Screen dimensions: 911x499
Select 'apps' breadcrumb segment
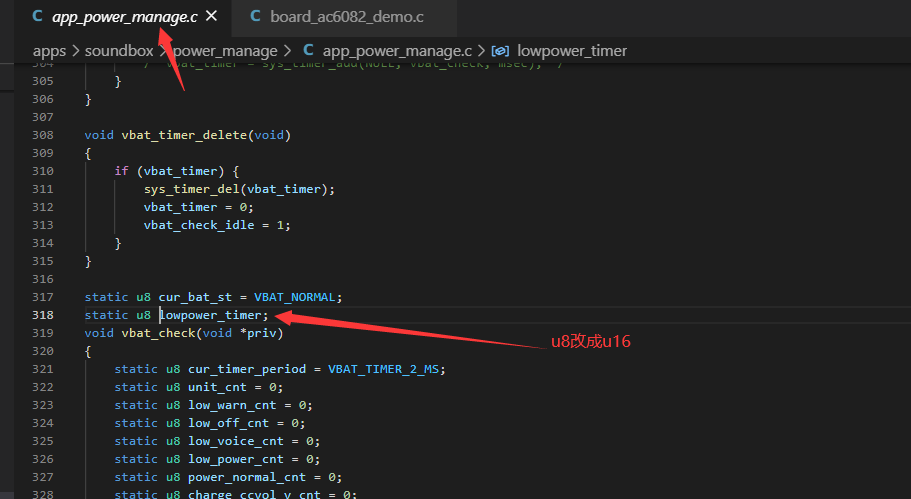point(49,51)
